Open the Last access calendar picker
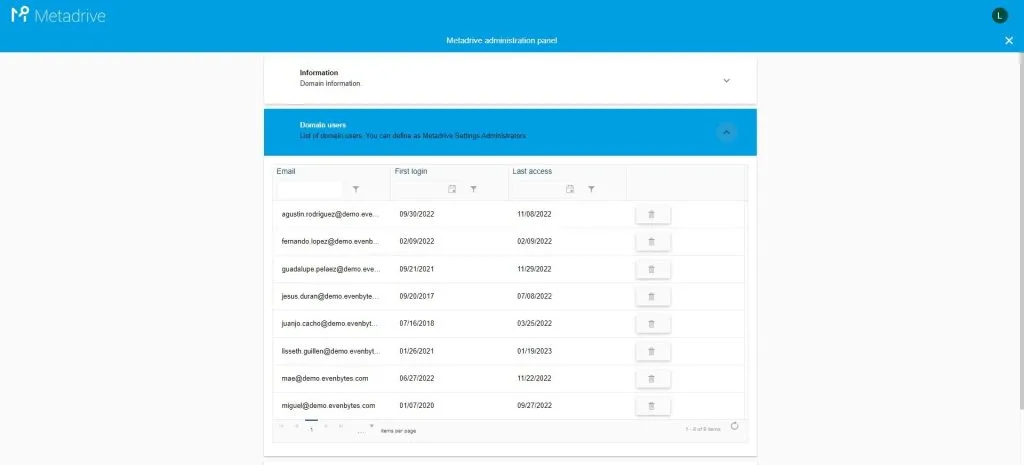The image size is (1024, 465). (x=570, y=189)
